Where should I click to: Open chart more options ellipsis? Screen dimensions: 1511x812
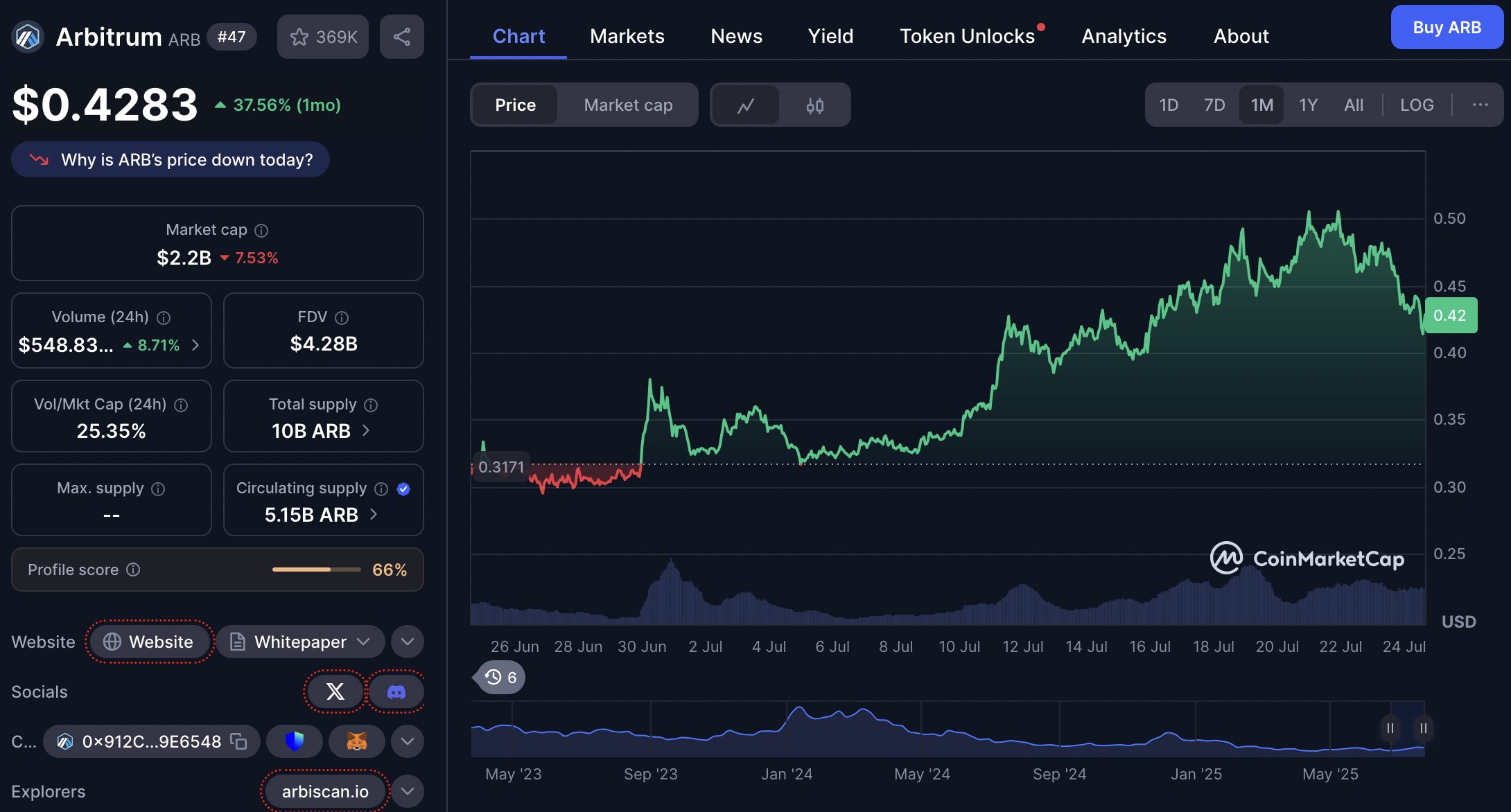1480,105
